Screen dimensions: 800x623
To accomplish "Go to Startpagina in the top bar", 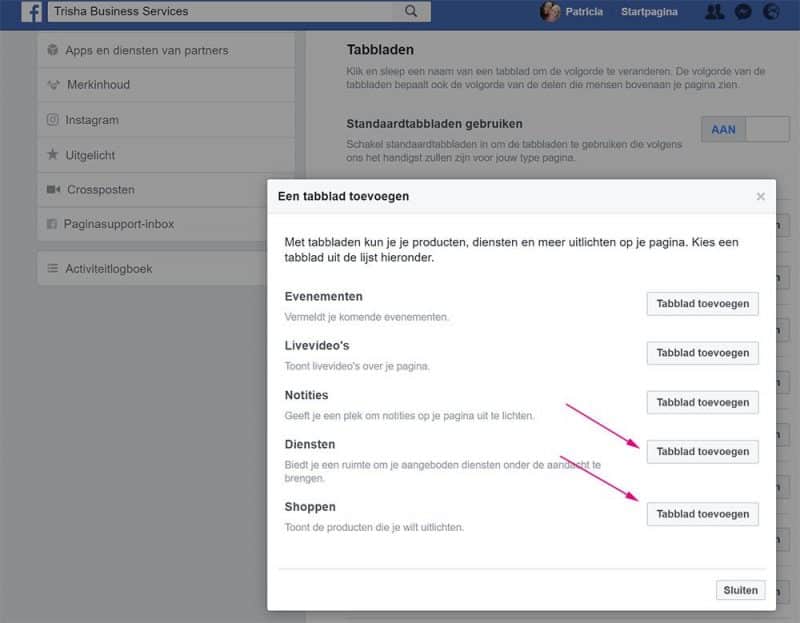I will pyautogui.click(x=649, y=12).
